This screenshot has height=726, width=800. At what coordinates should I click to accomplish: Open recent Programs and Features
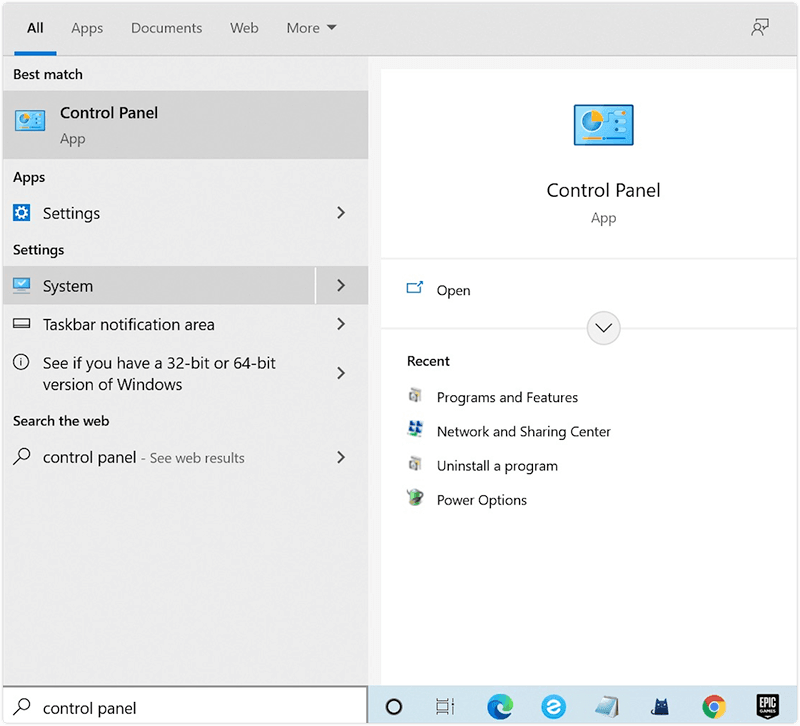[x=507, y=397]
